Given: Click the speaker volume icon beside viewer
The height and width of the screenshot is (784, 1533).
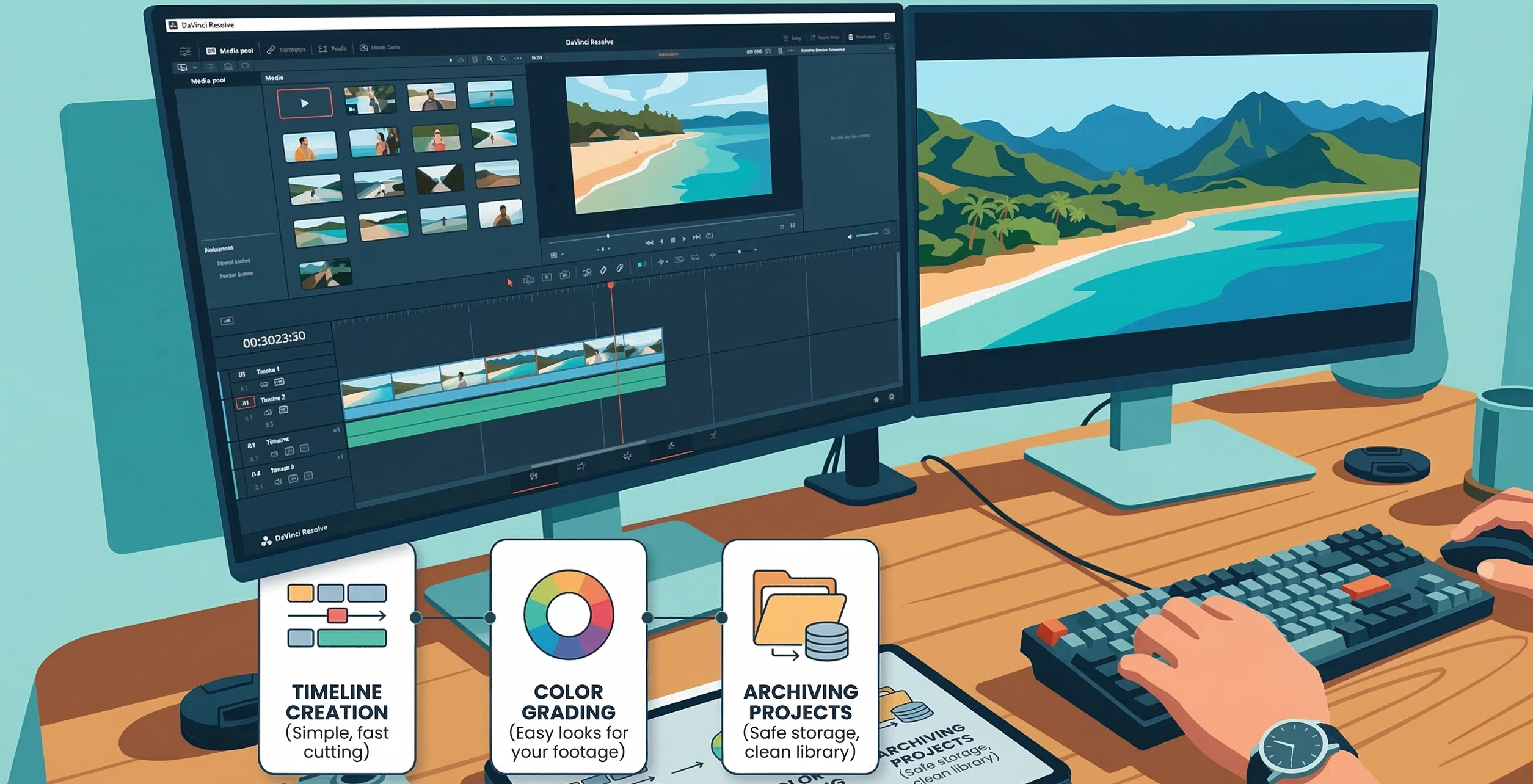Looking at the screenshot, I should (849, 236).
